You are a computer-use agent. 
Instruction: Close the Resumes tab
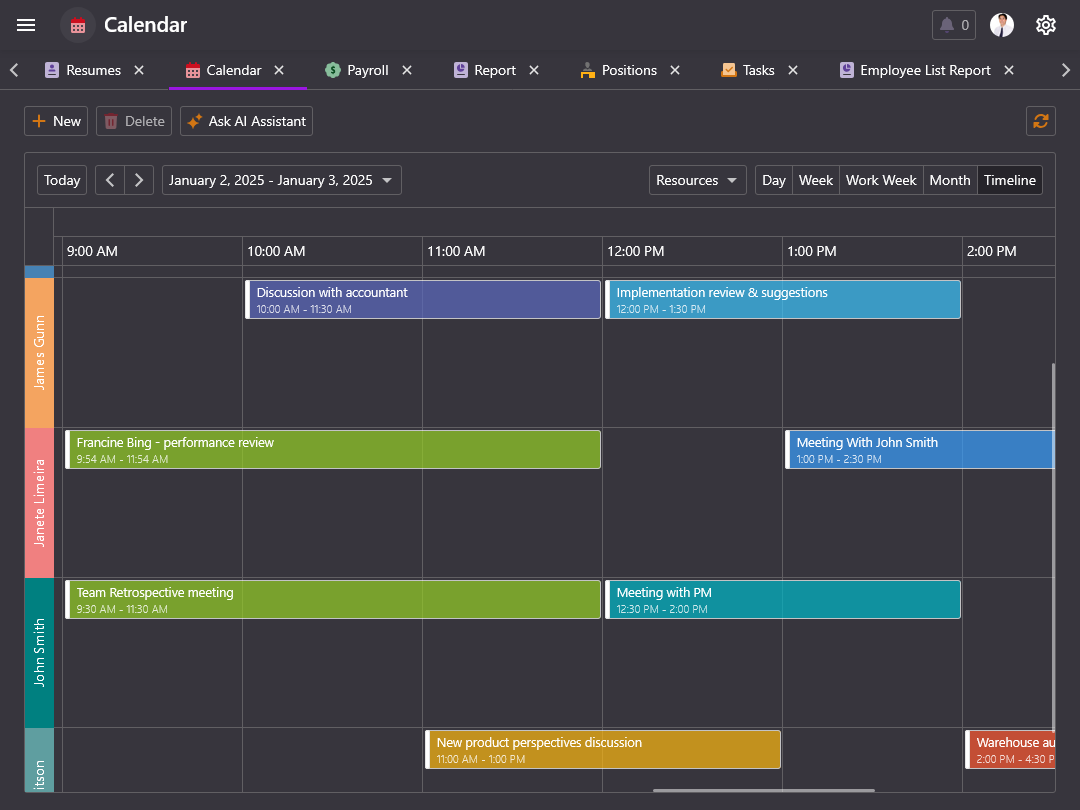coord(139,70)
